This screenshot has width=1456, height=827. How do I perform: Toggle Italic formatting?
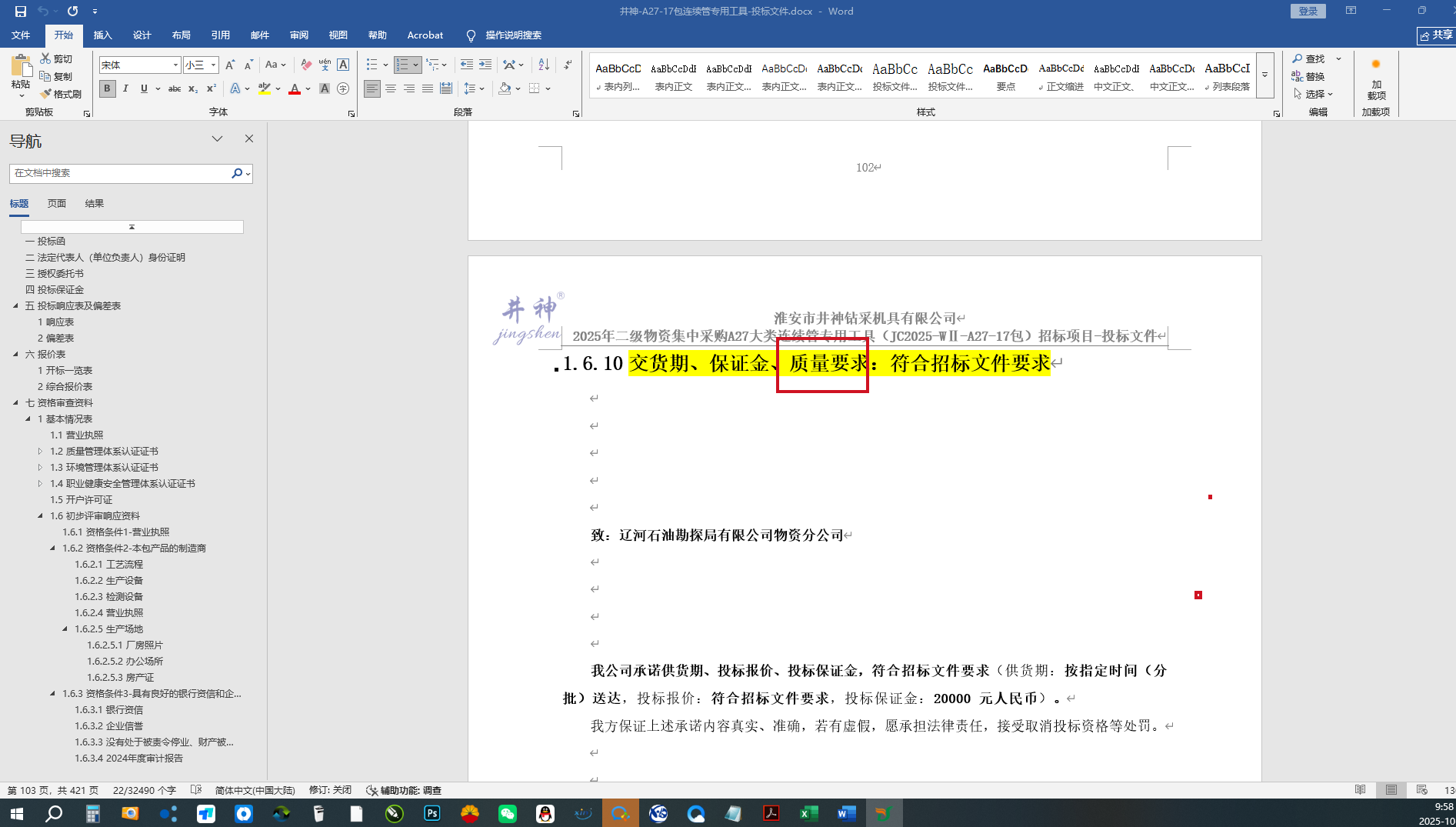coord(125,88)
